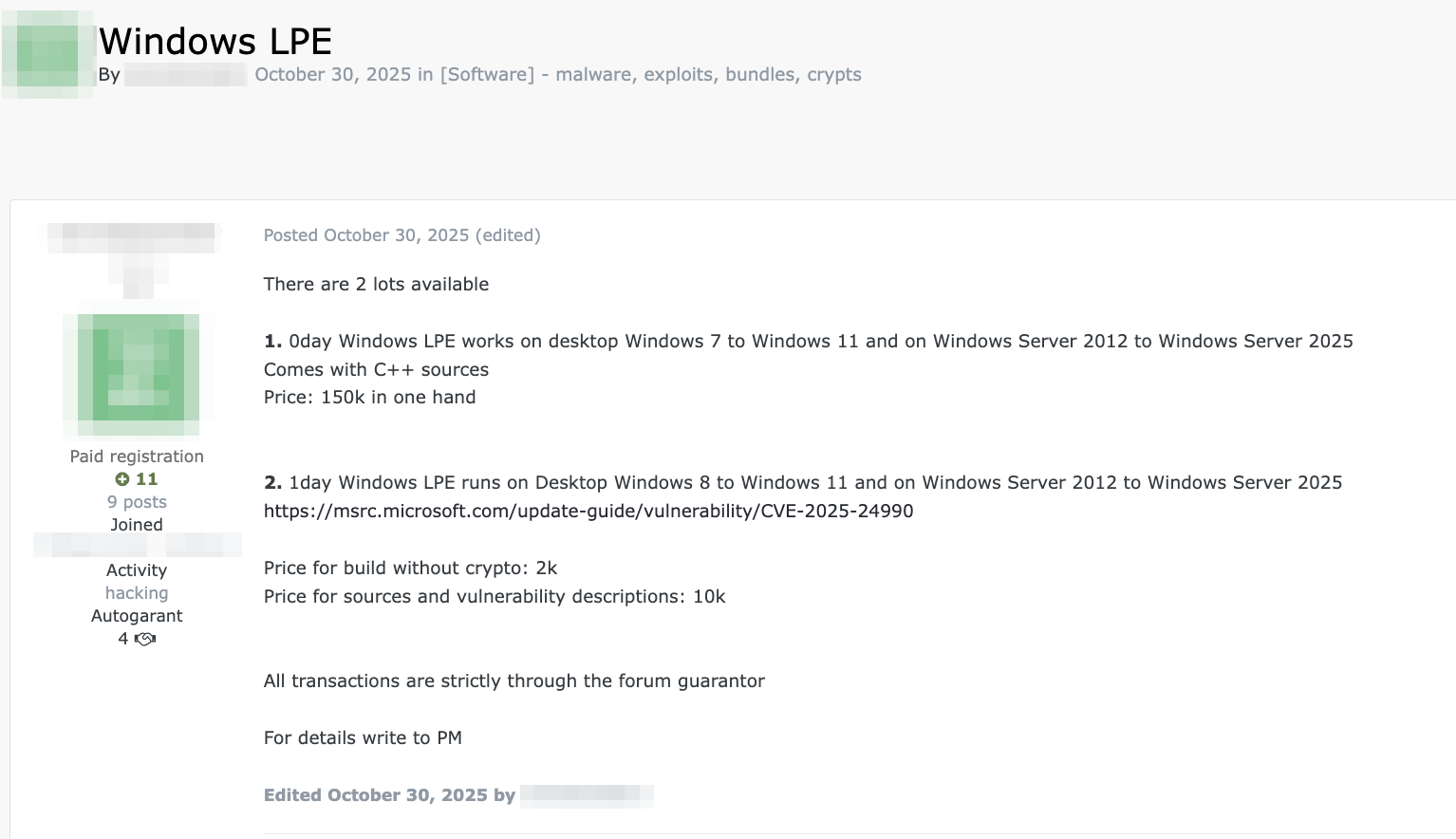Click the green plus reputation icon
This screenshot has height=839, width=1456.
[122, 479]
